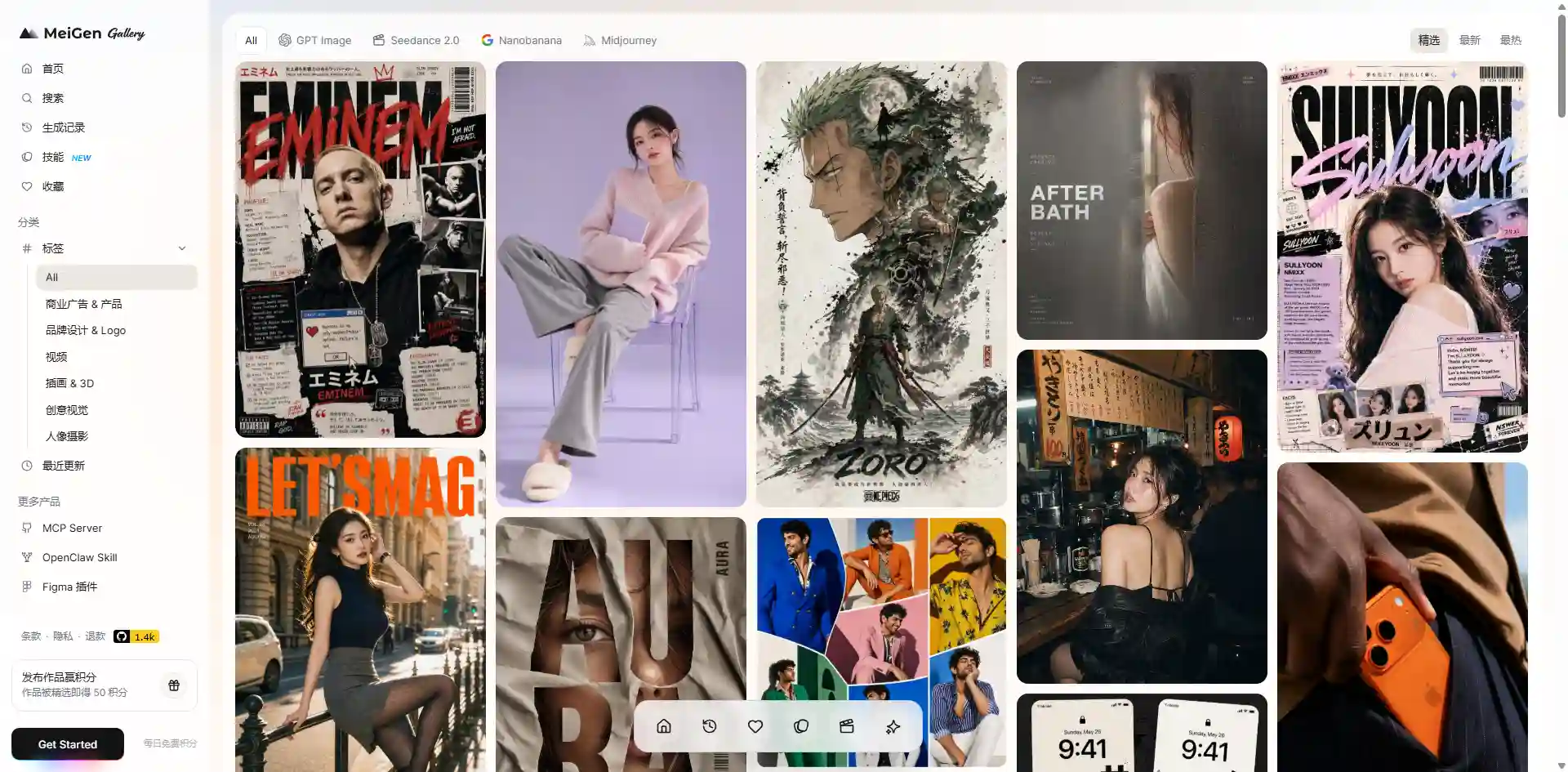The image size is (1568, 772).
Task: Select the 视频 tag
Action: tap(56, 357)
